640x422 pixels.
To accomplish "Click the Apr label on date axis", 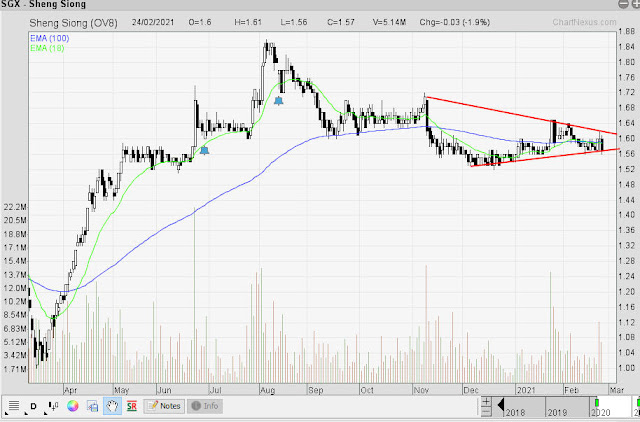I will (x=70, y=390).
